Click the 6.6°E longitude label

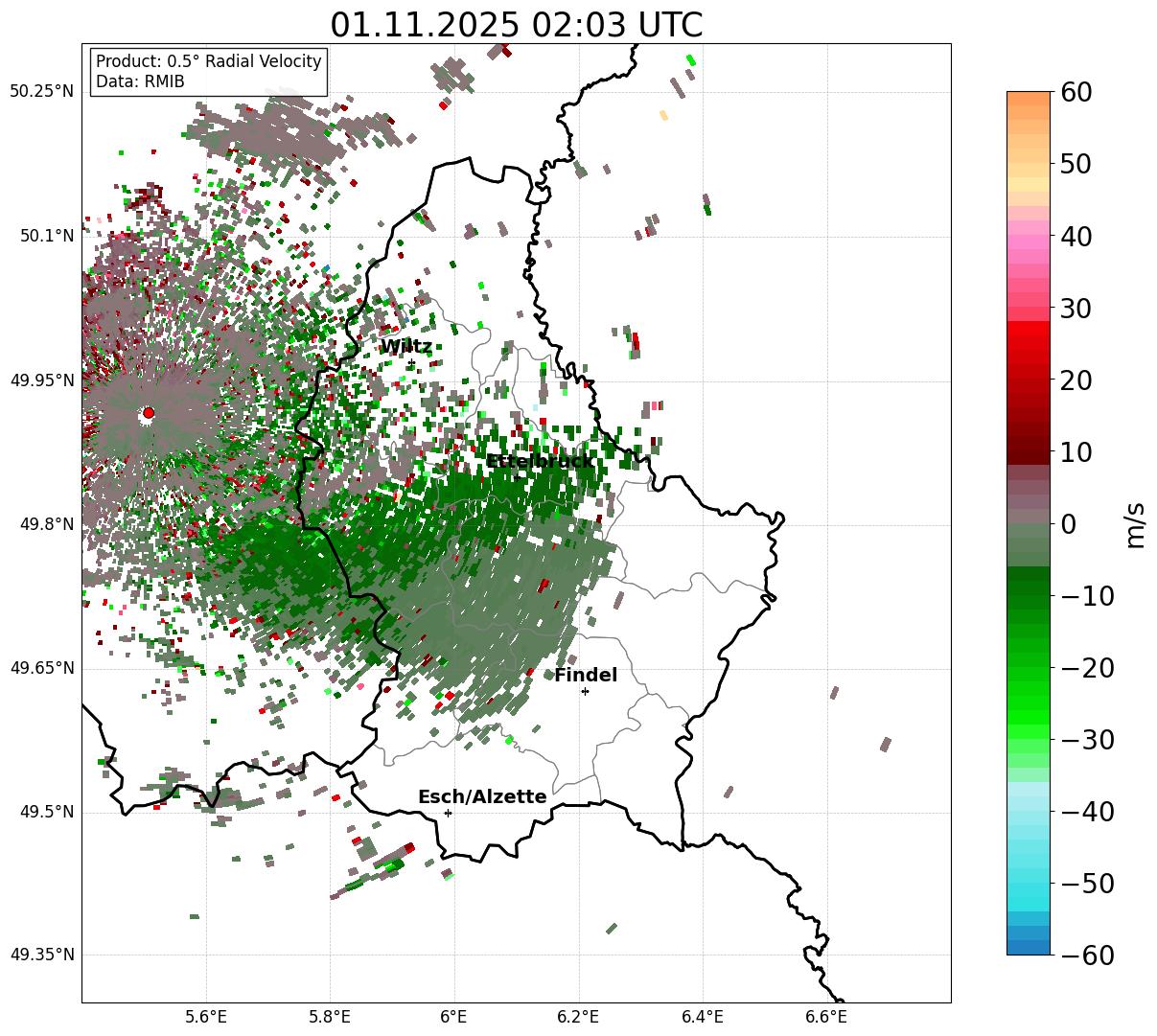826,1017
